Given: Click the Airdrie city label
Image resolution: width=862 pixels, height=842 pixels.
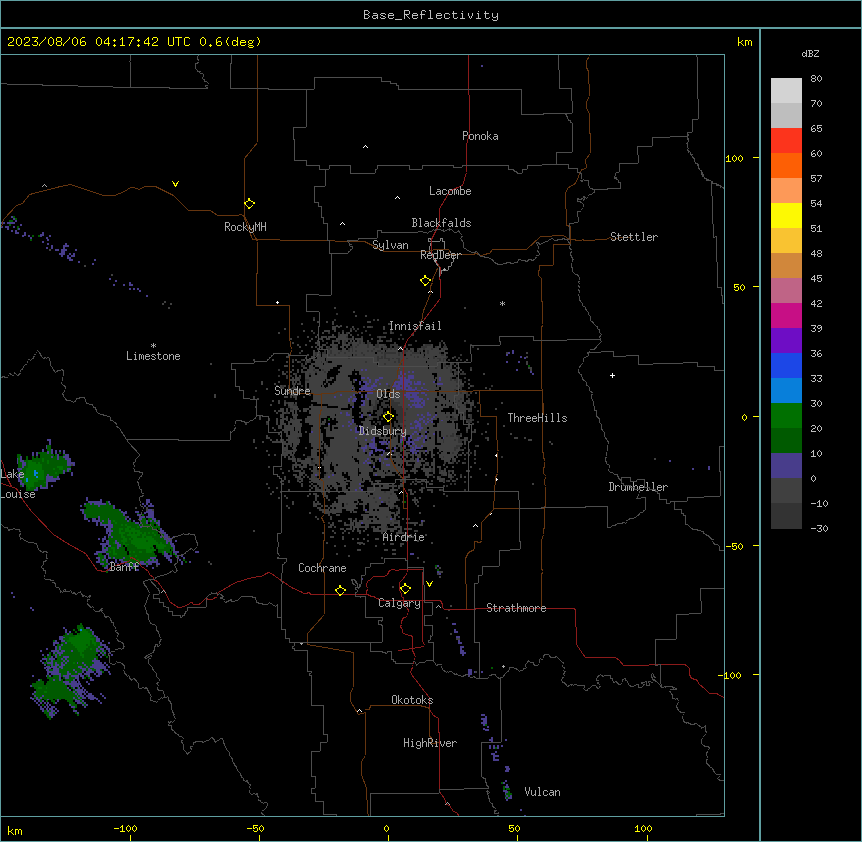Looking at the screenshot, I should (x=404, y=537).
